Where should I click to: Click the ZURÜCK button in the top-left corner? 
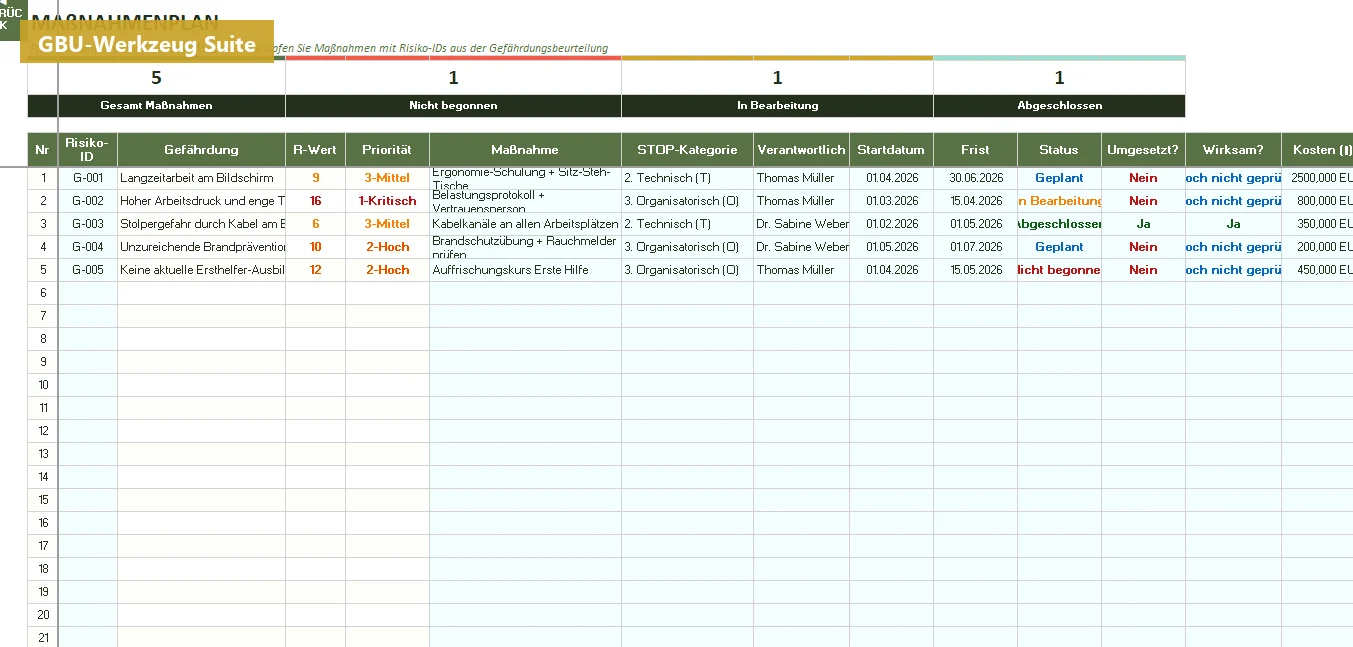(x=9, y=20)
